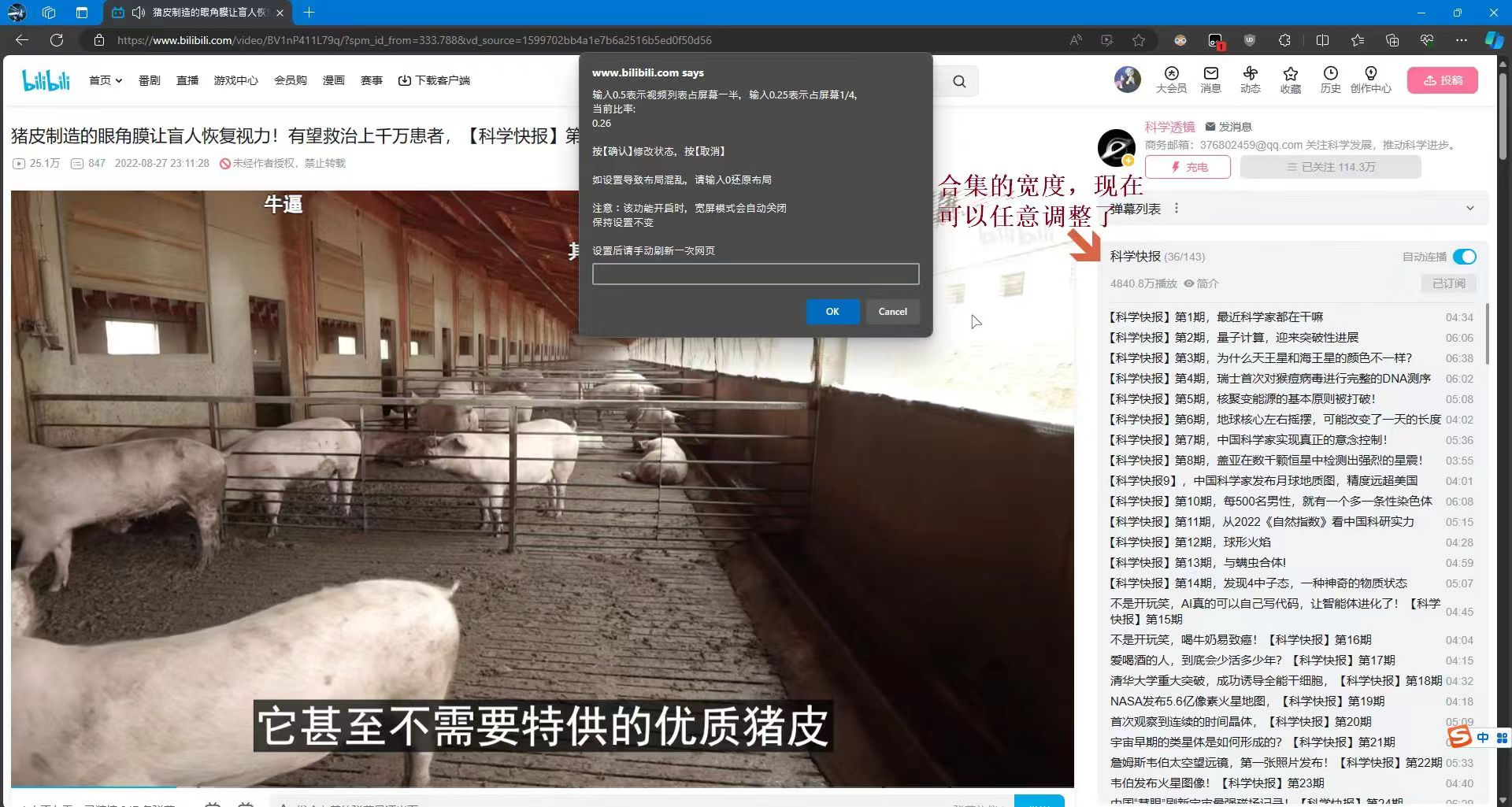Click the browser address bar URL

click(x=414, y=40)
